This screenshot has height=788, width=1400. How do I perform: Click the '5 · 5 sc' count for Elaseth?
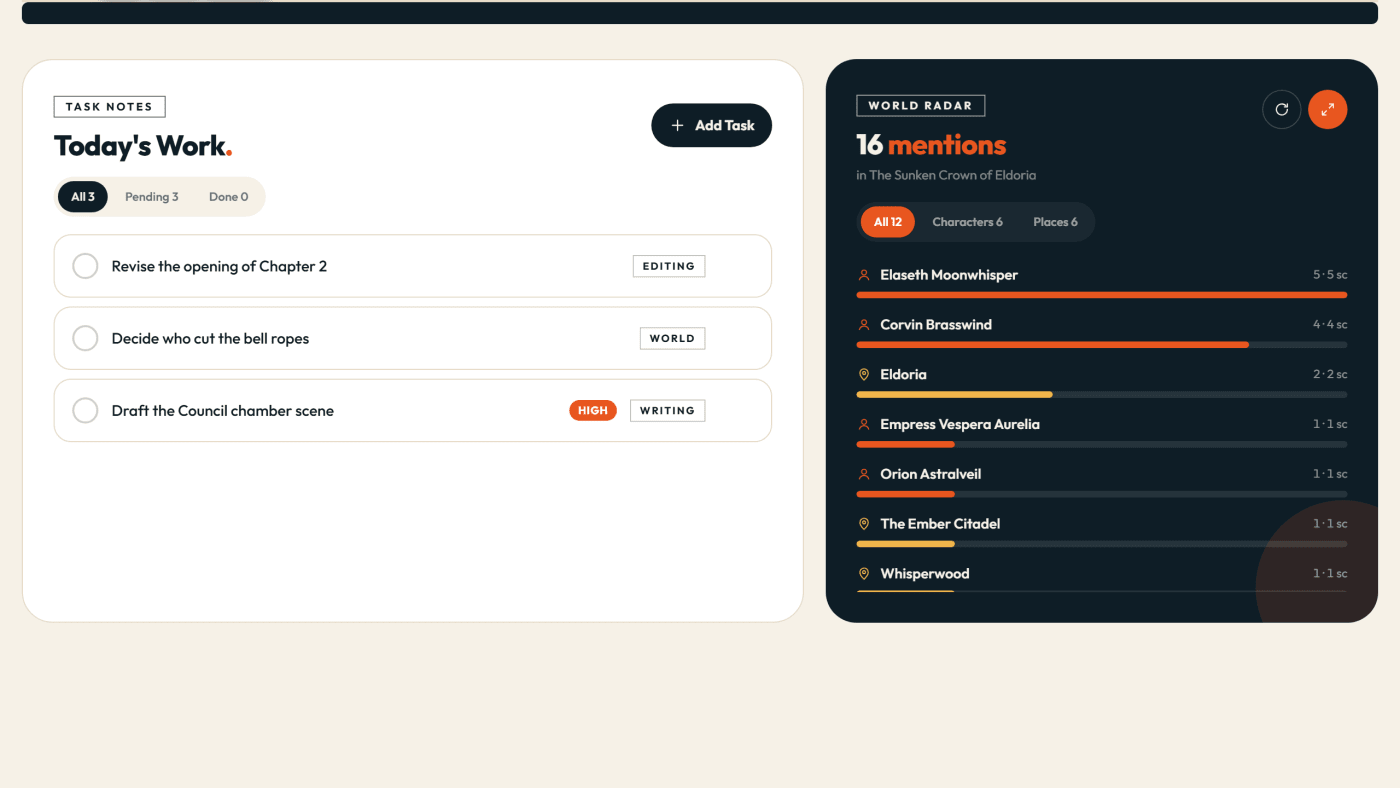1330,275
